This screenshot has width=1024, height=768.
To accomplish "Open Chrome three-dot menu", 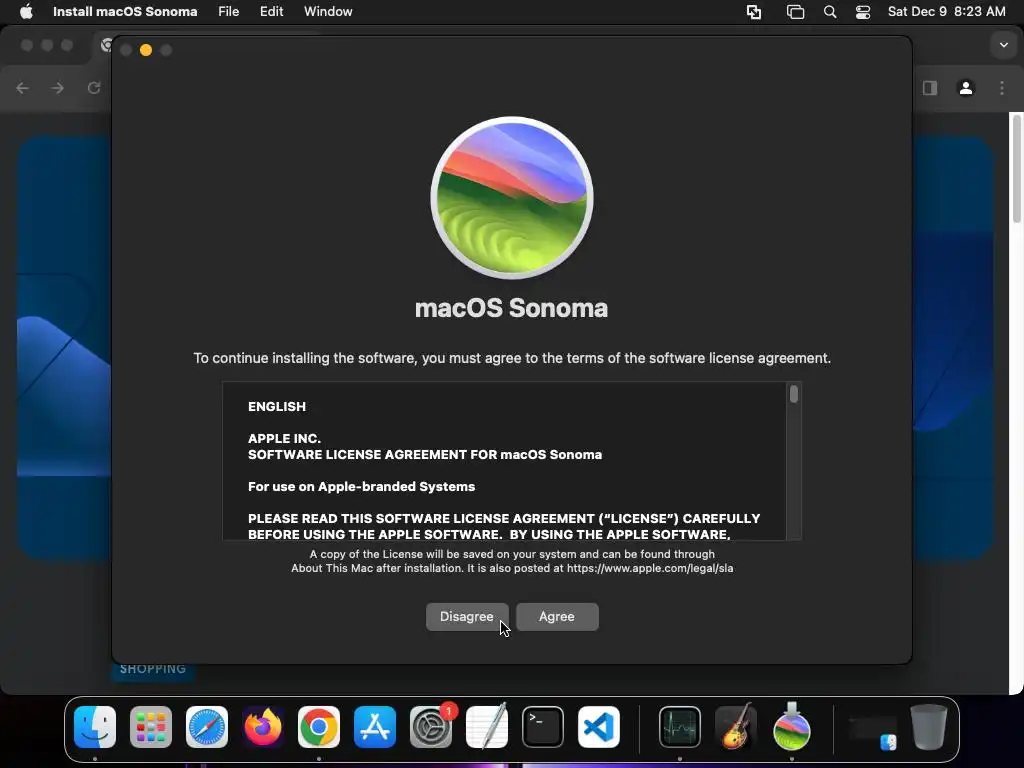I will [x=1002, y=88].
